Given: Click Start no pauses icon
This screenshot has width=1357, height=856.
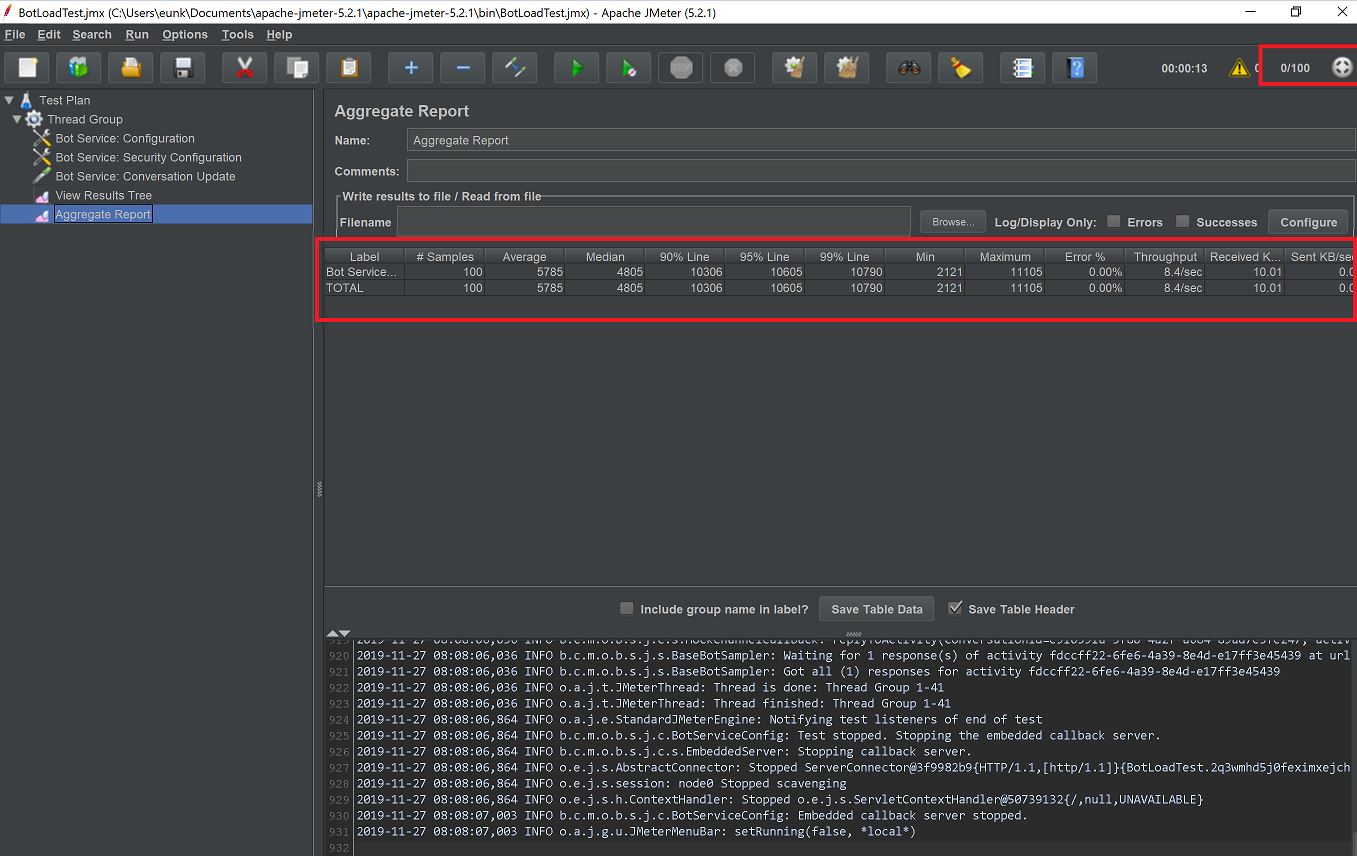Looking at the screenshot, I should pos(629,68).
